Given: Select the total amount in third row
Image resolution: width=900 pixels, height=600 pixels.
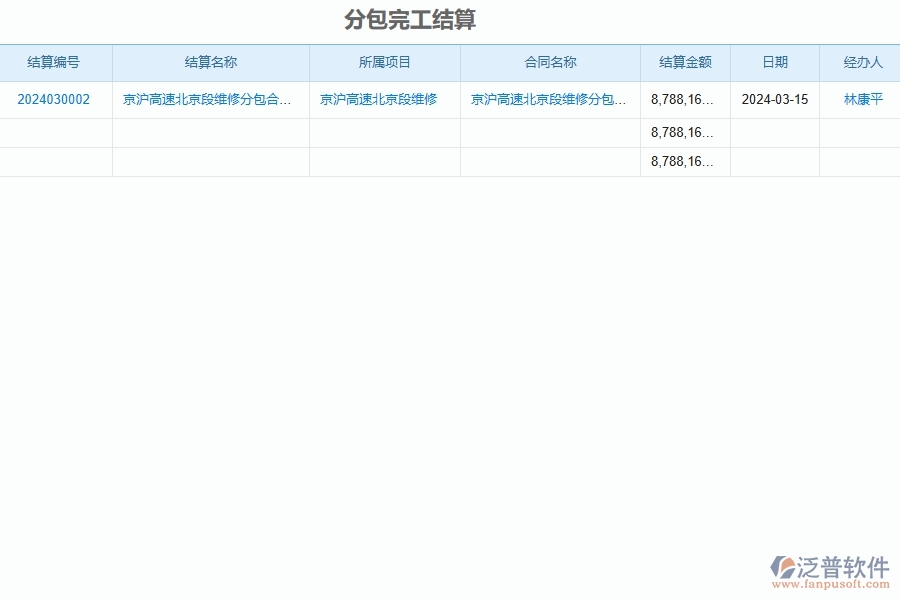Looking at the screenshot, I should click(684, 161).
